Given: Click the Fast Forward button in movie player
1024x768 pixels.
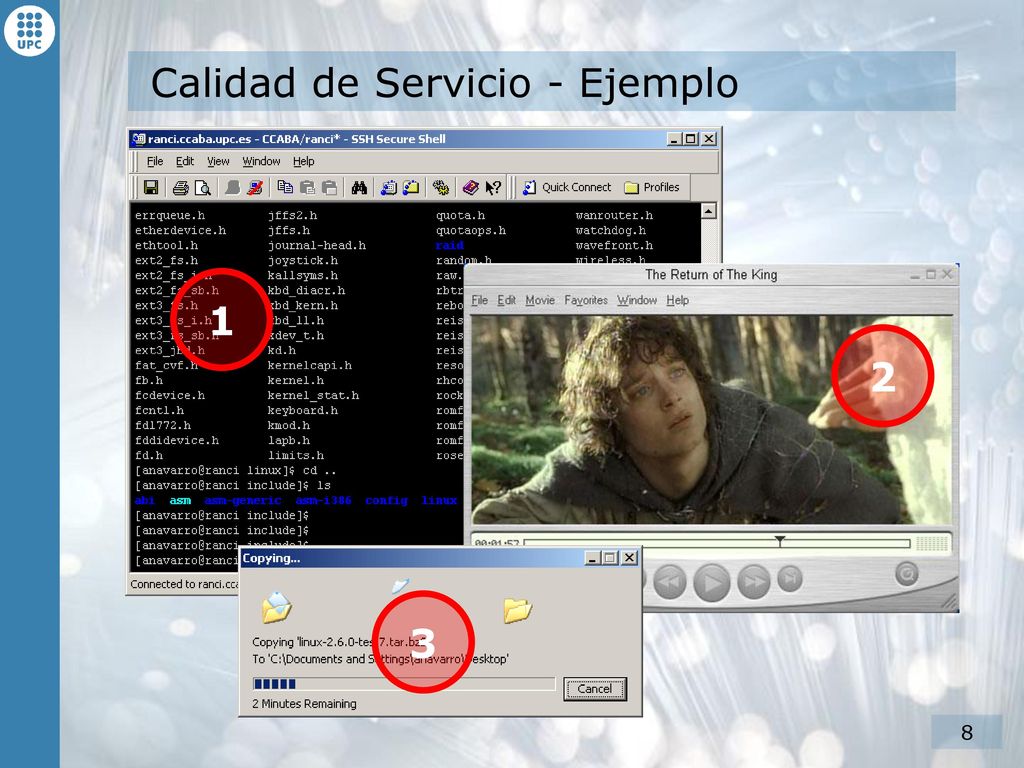Looking at the screenshot, I should point(754,581).
